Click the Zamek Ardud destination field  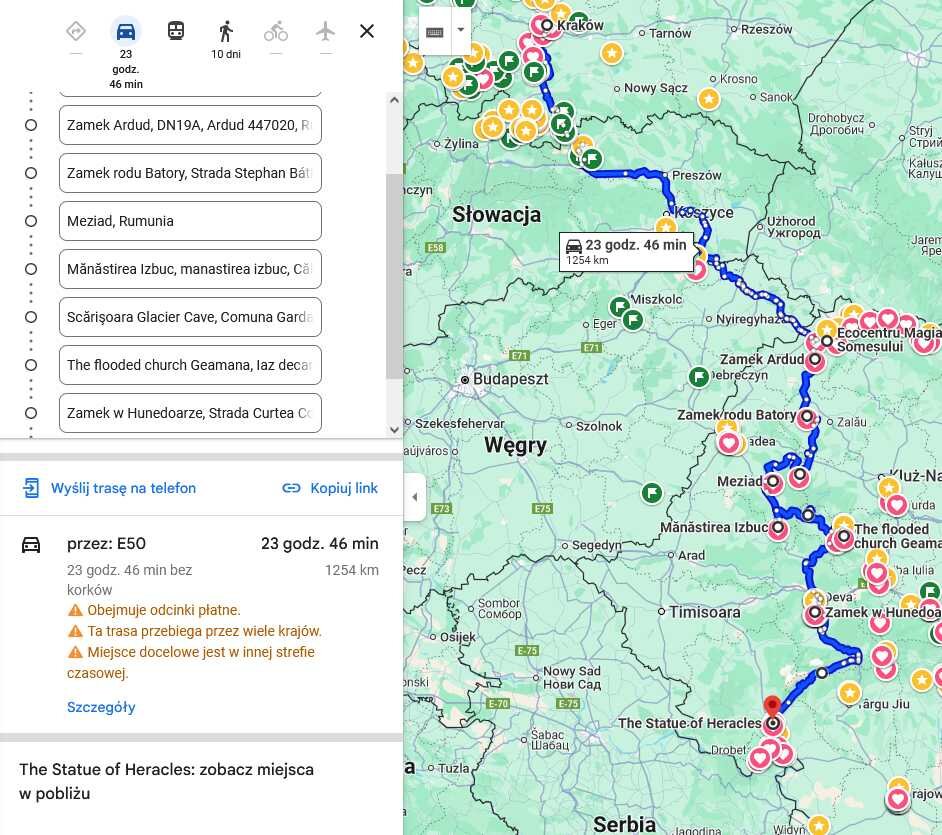point(190,125)
